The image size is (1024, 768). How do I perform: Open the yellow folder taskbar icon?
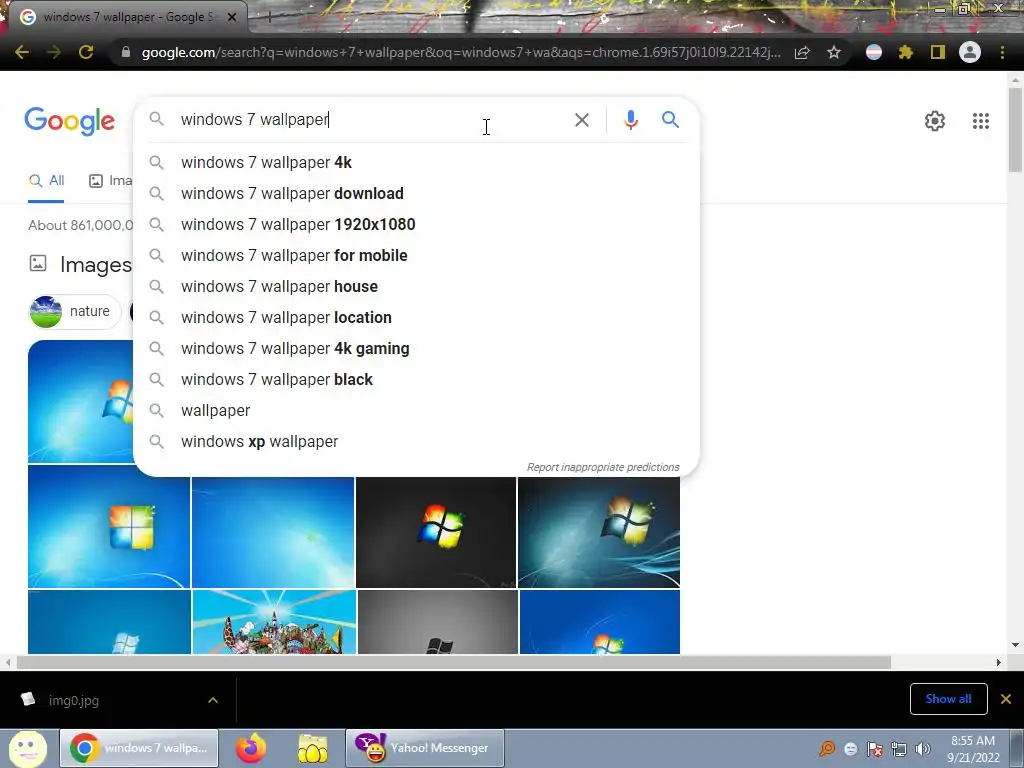(x=312, y=748)
